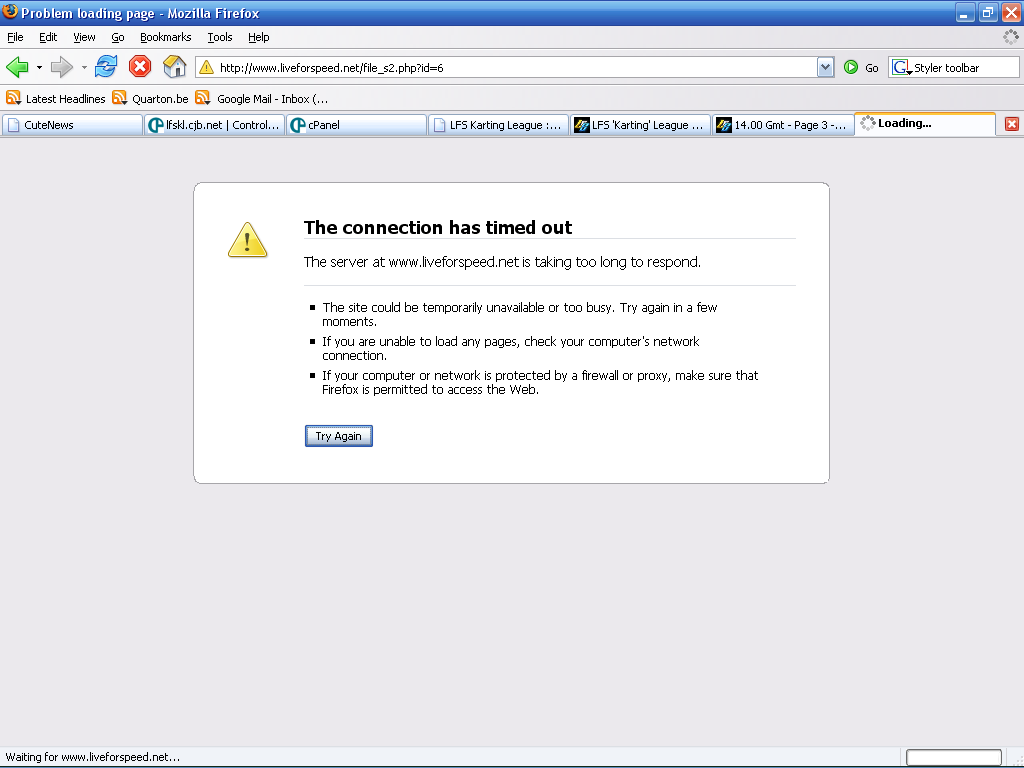This screenshot has height=768, width=1024.
Task: Close the current tab with red X
Action: click(x=1012, y=124)
